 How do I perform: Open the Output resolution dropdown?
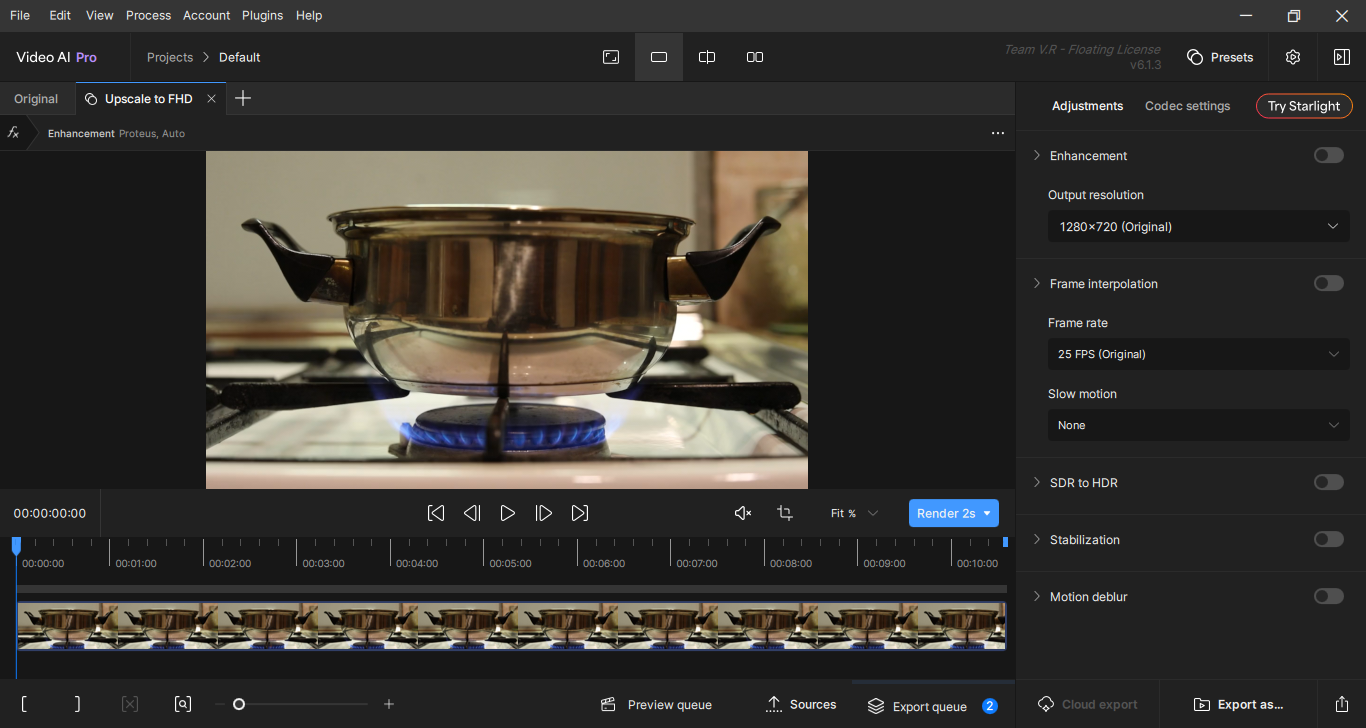click(1198, 226)
